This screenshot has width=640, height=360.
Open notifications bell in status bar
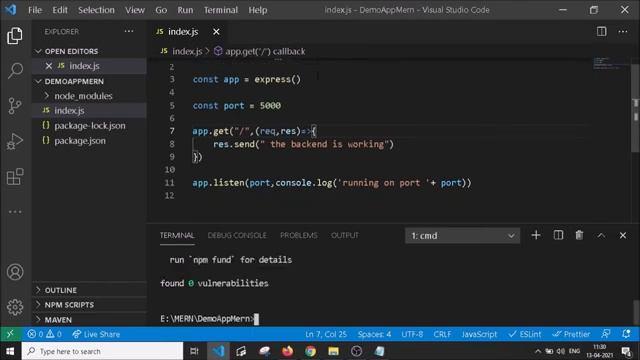point(626,334)
